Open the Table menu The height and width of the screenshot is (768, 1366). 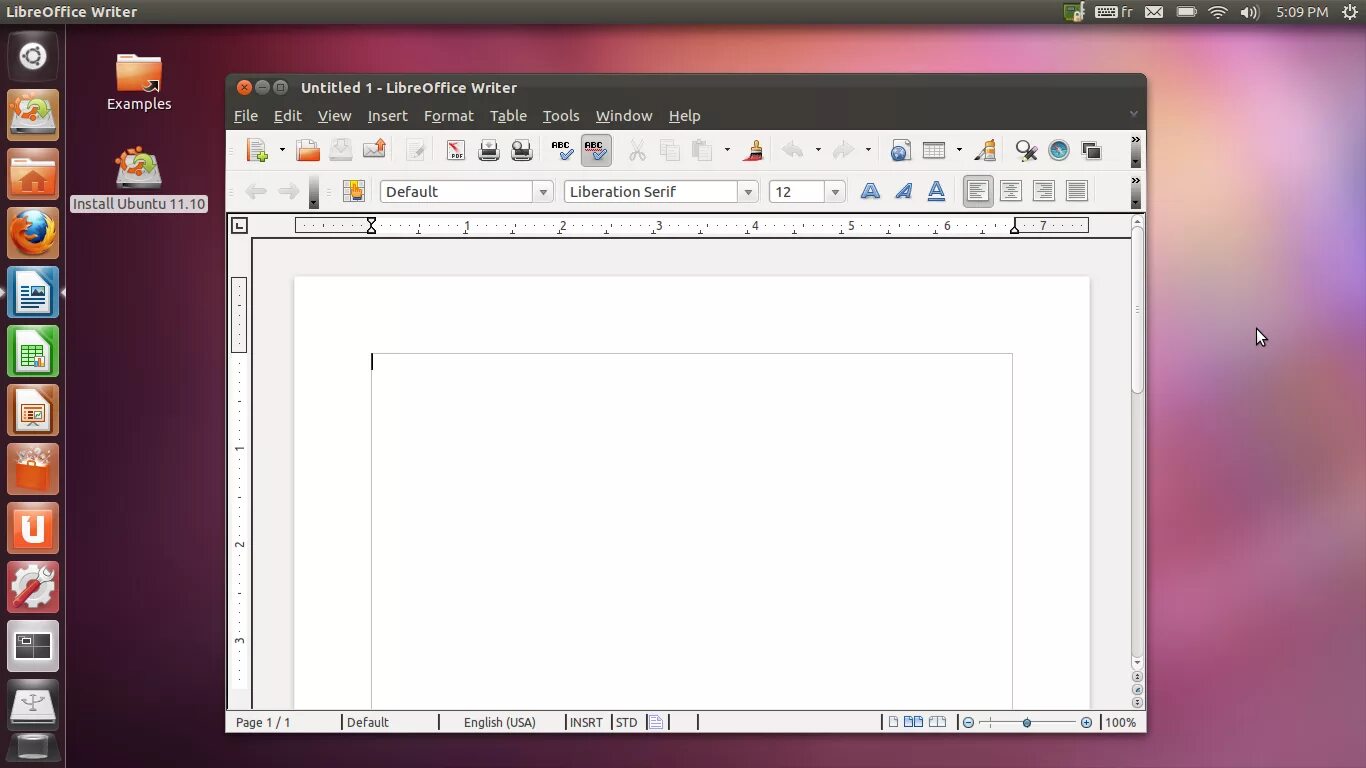[x=508, y=116]
